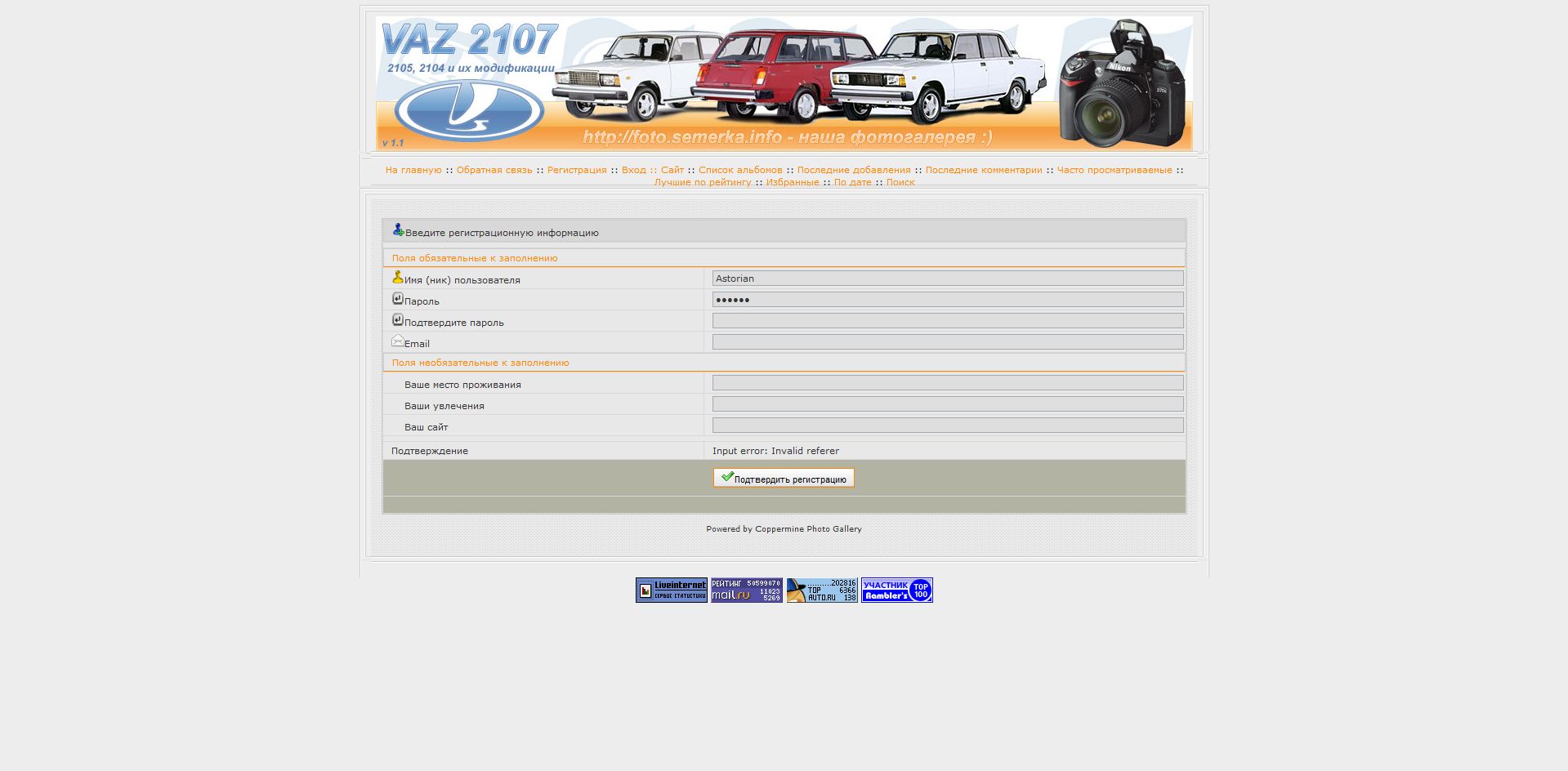Click the green checkmark on the confirm registration button

click(x=726, y=477)
